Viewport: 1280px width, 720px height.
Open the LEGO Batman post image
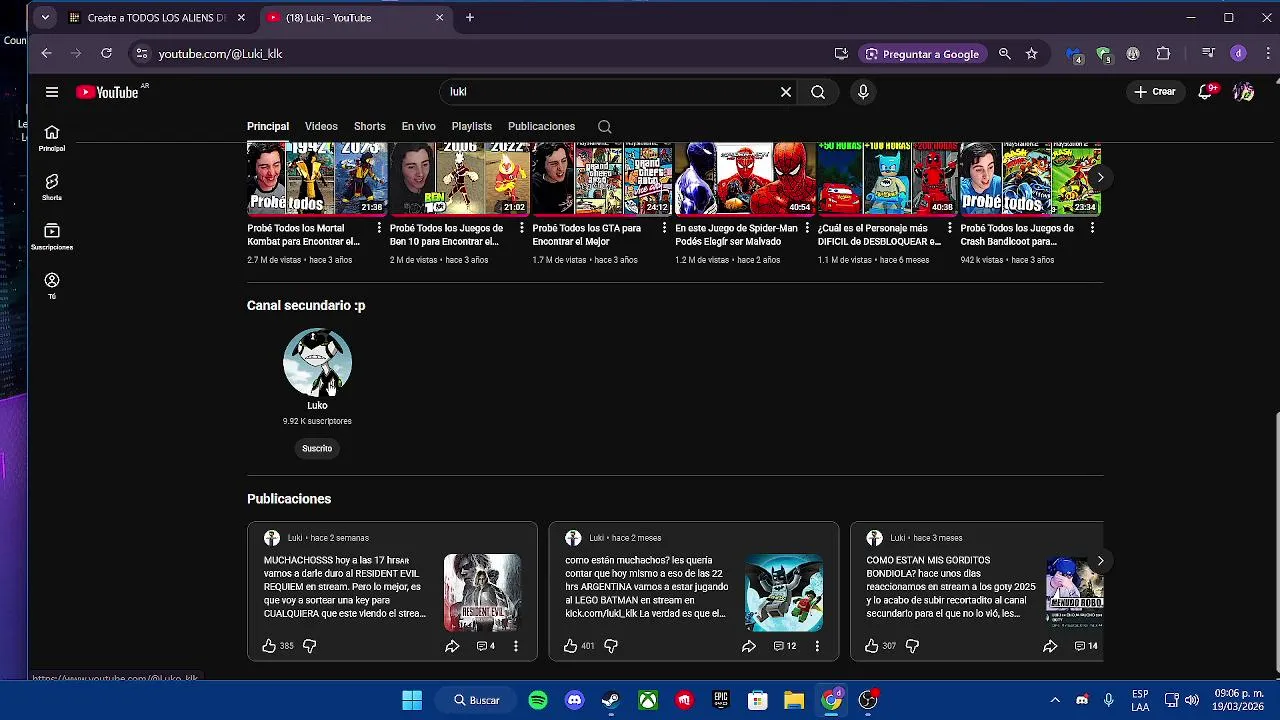click(784, 593)
